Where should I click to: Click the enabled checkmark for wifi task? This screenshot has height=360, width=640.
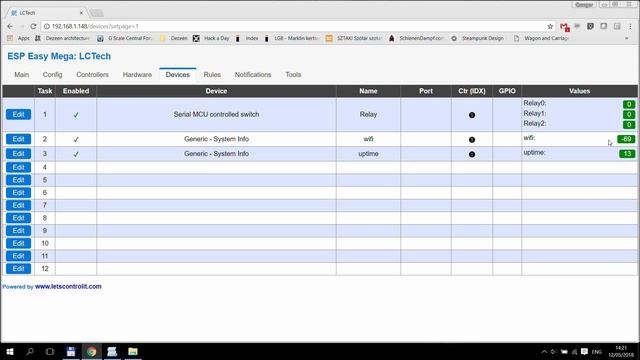(76, 139)
